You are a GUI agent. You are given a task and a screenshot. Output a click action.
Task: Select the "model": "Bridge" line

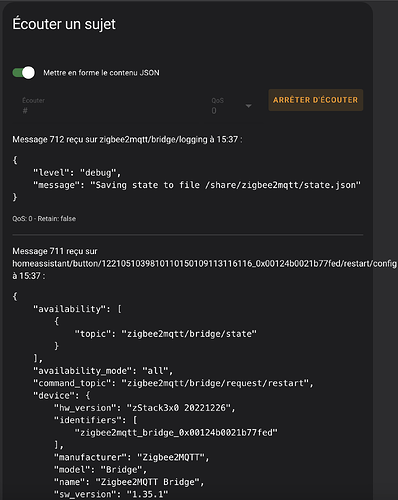click(100, 470)
